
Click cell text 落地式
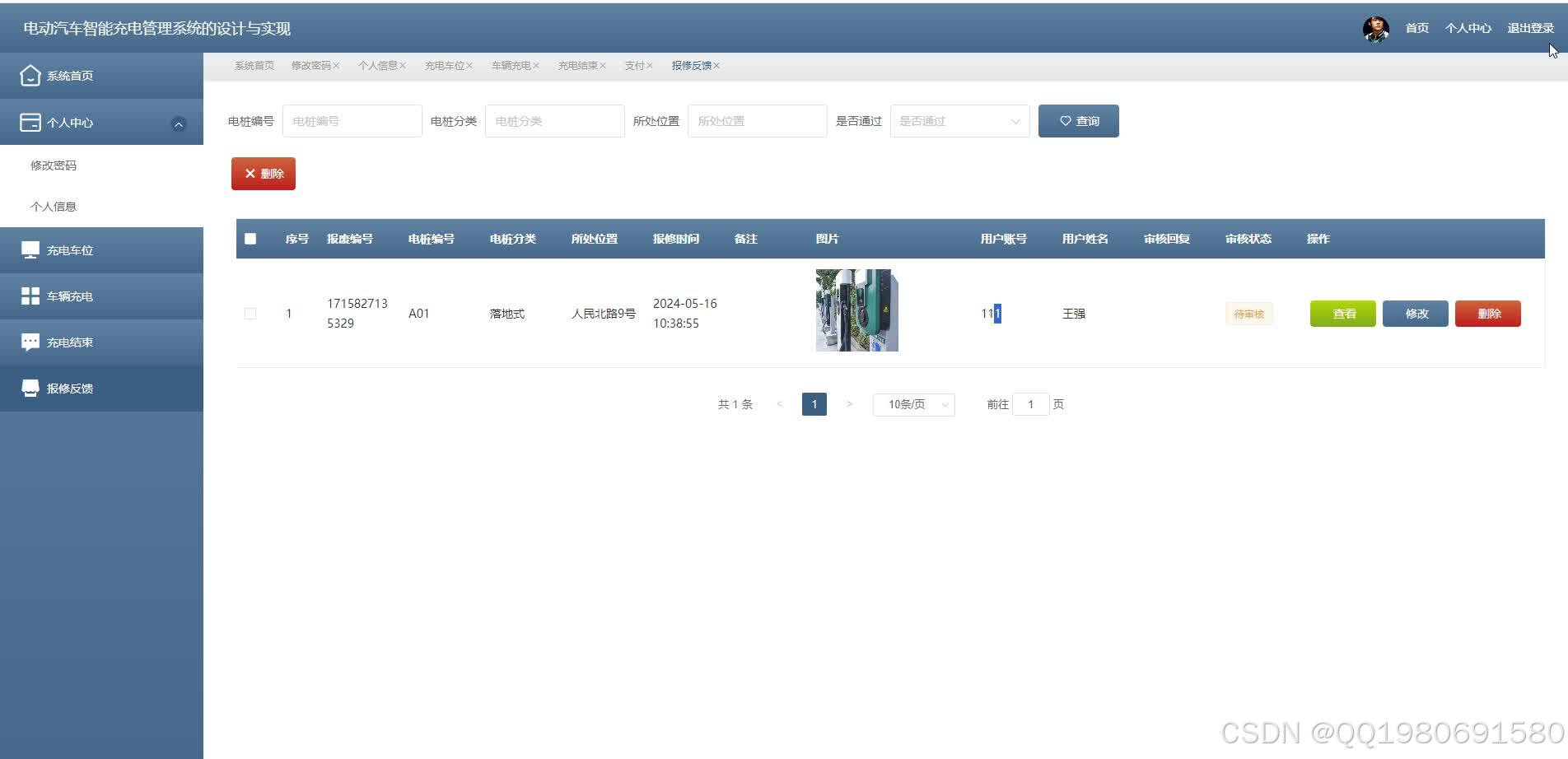pyautogui.click(x=507, y=314)
